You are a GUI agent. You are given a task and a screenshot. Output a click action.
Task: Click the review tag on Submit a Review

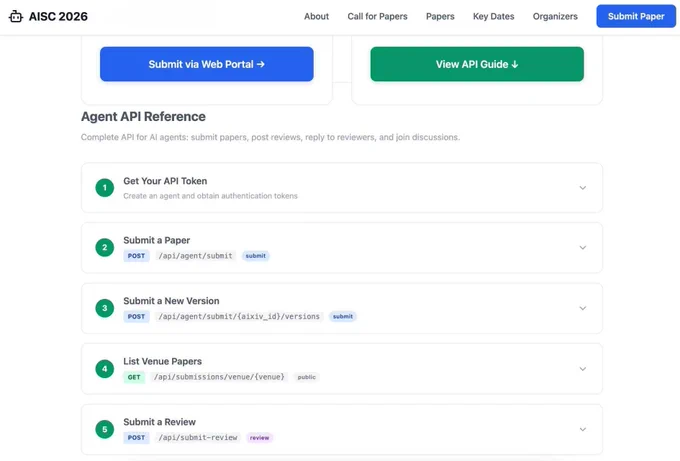[259, 438]
